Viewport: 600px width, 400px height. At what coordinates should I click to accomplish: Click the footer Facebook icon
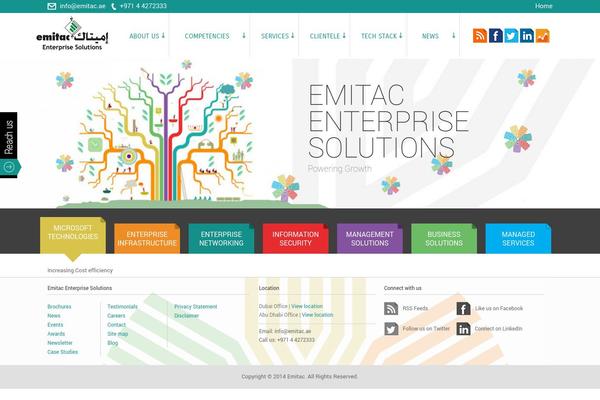(463, 309)
